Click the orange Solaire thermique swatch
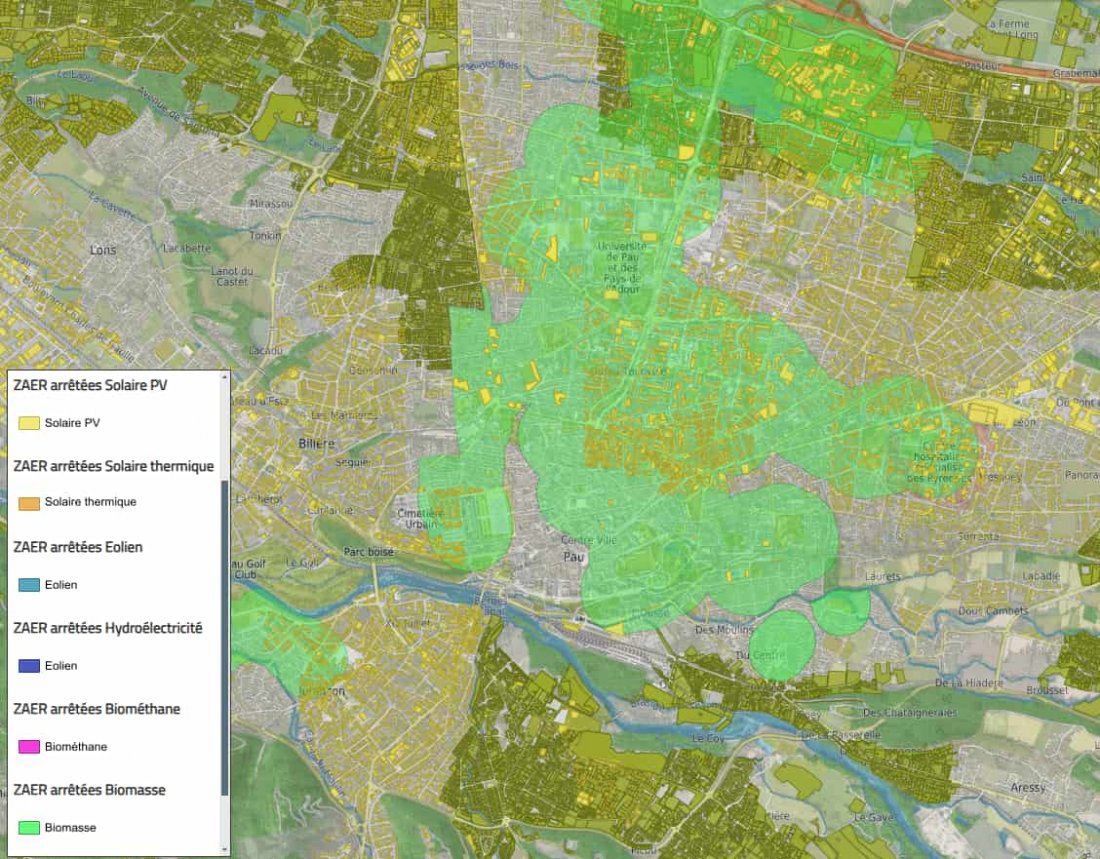 coord(29,502)
